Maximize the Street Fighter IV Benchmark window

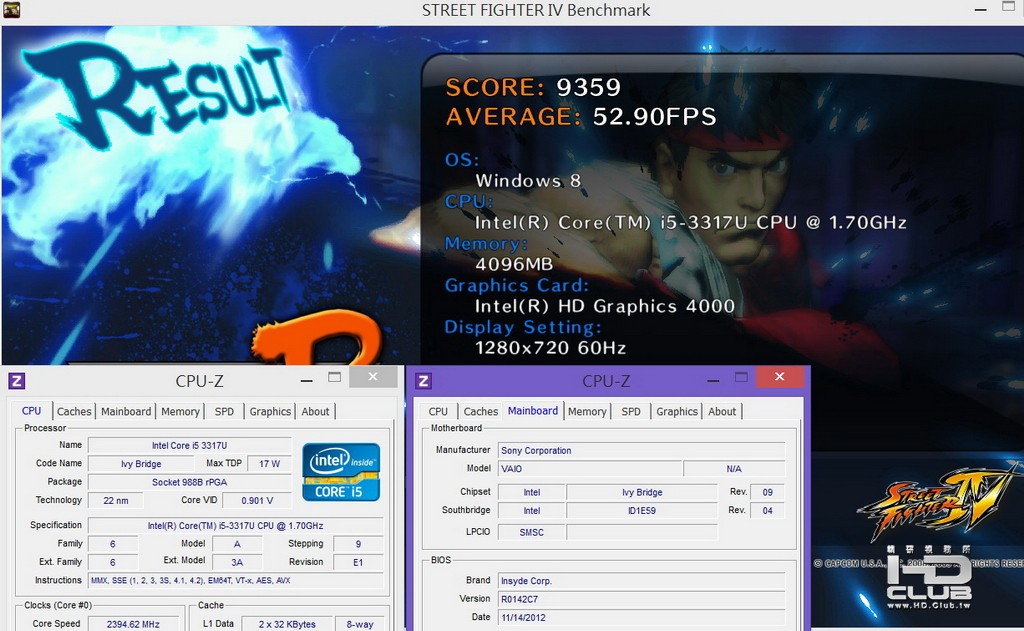(x=1008, y=7)
